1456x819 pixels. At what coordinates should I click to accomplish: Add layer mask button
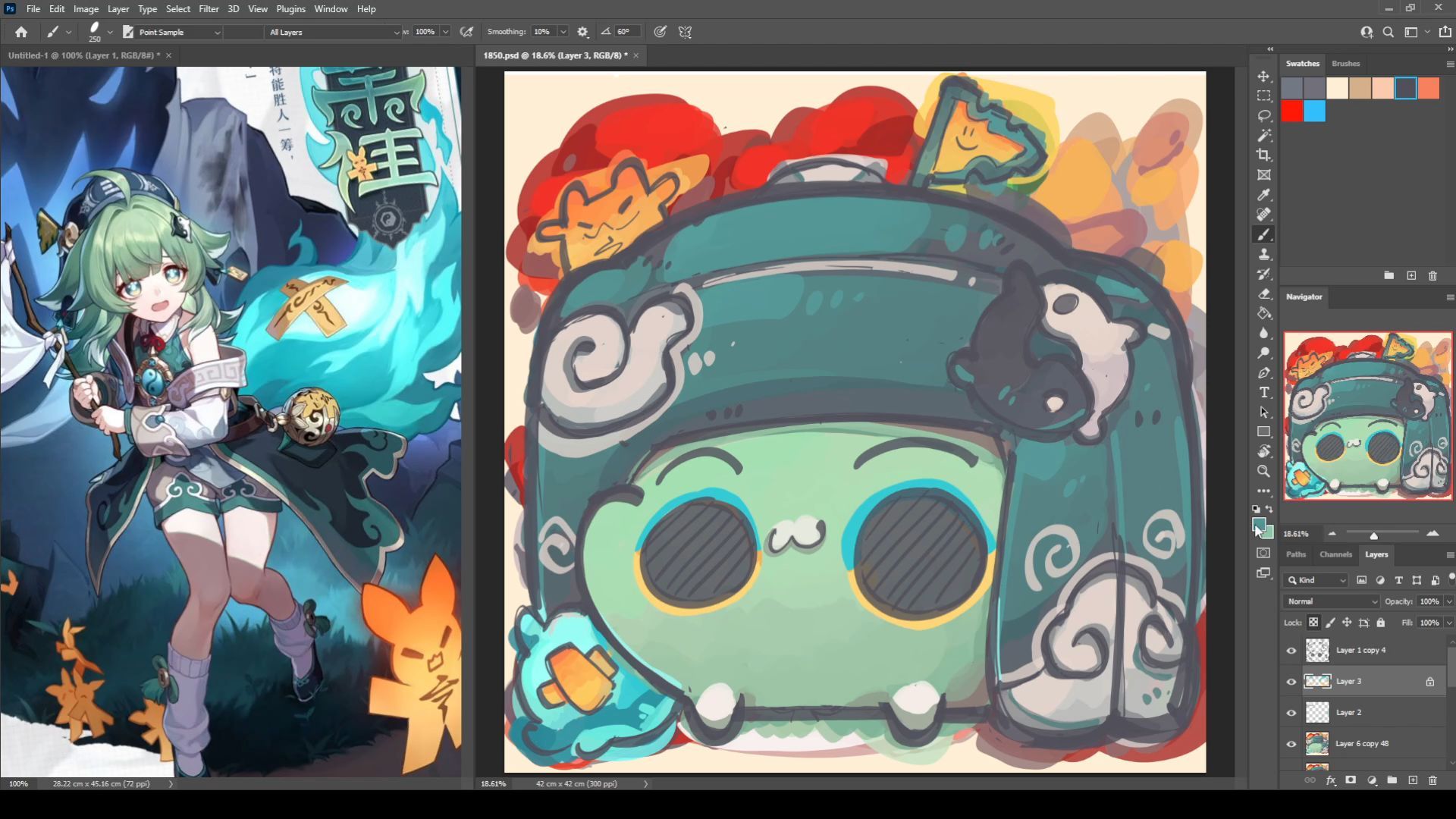[1351, 780]
